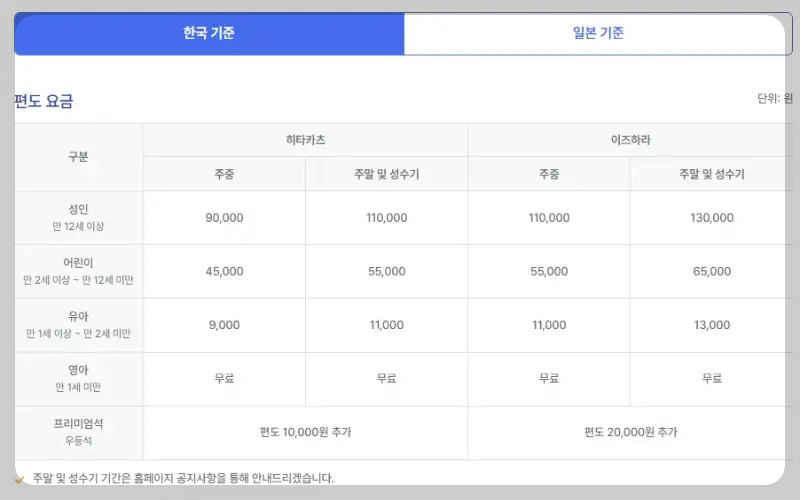Image resolution: width=800 pixels, height=500 pixels.
Task: Switch to the 일본 기준 tab
Action: (x=598, y=33)
